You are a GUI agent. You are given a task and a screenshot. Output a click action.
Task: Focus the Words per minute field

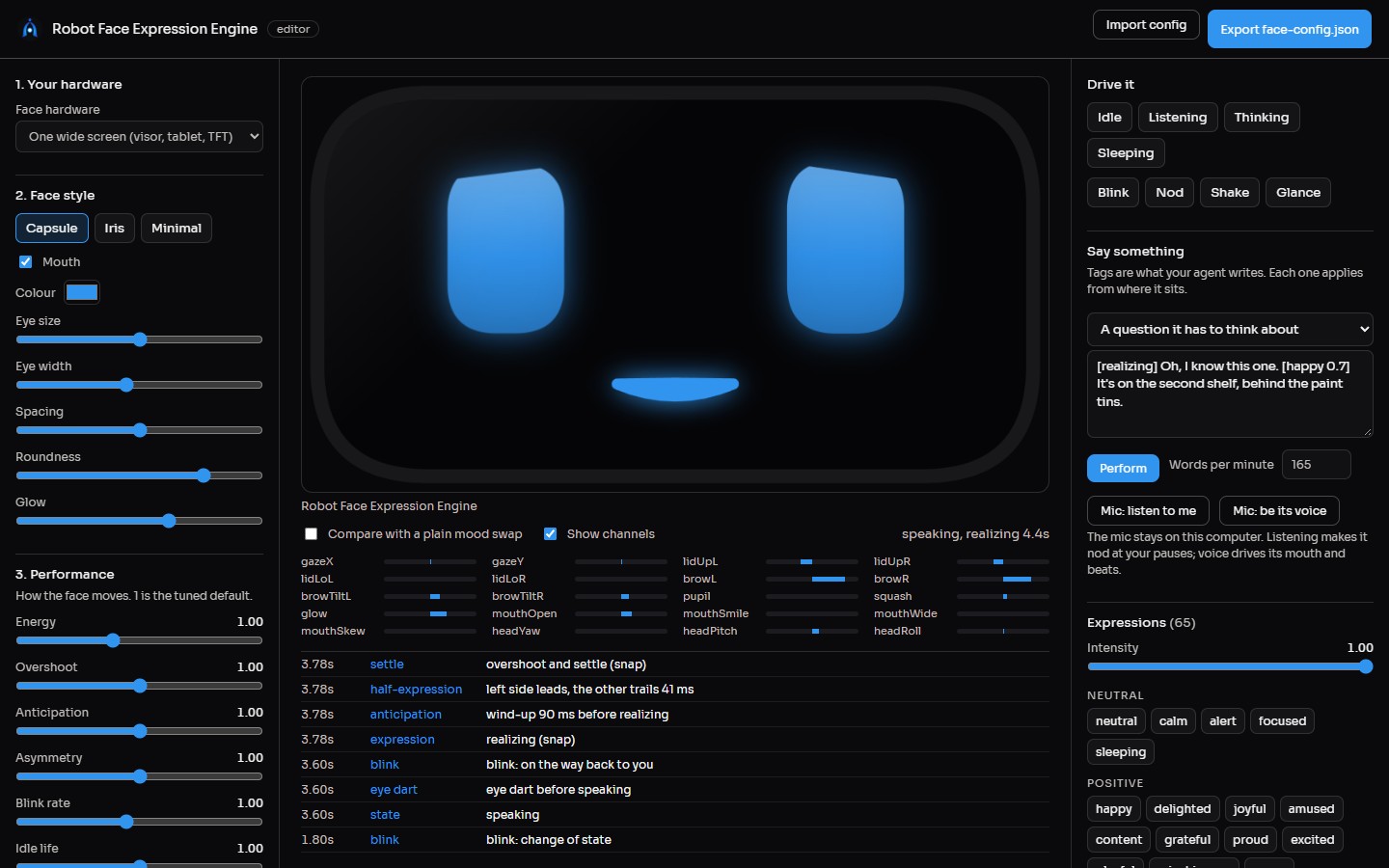[1316, 465]
